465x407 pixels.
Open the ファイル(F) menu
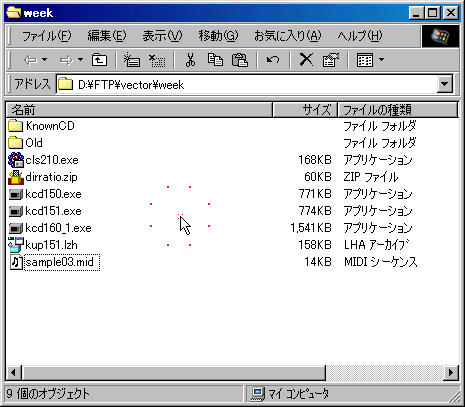click(x=46, y=36)
